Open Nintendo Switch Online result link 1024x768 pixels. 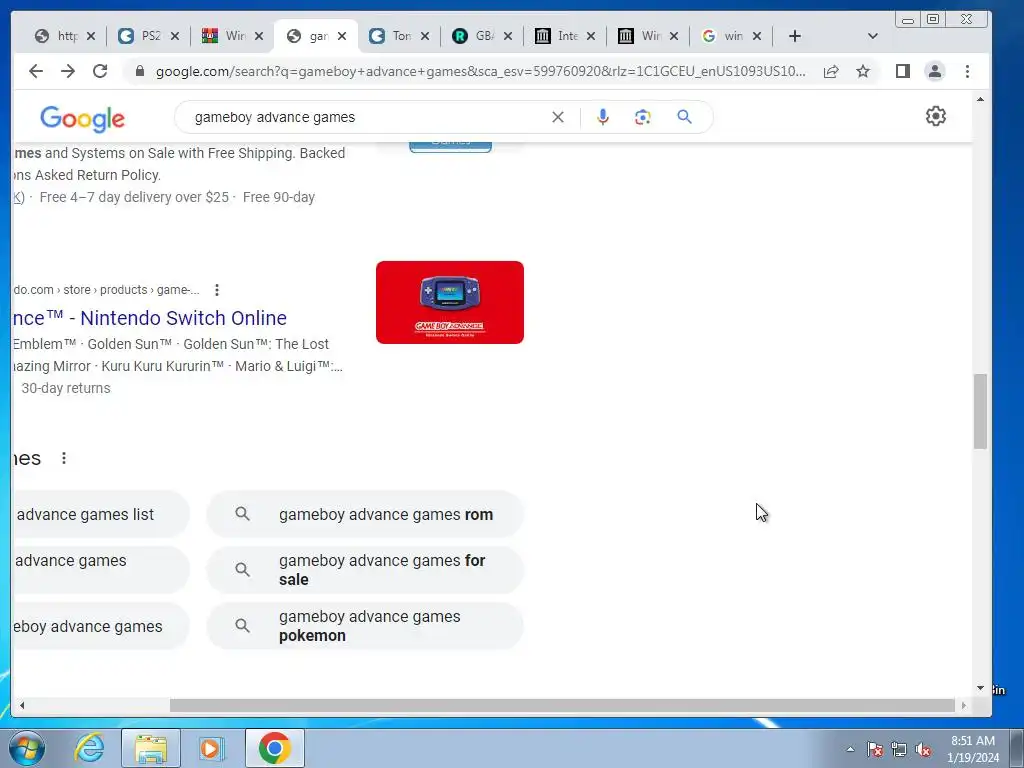click(150, 318)
